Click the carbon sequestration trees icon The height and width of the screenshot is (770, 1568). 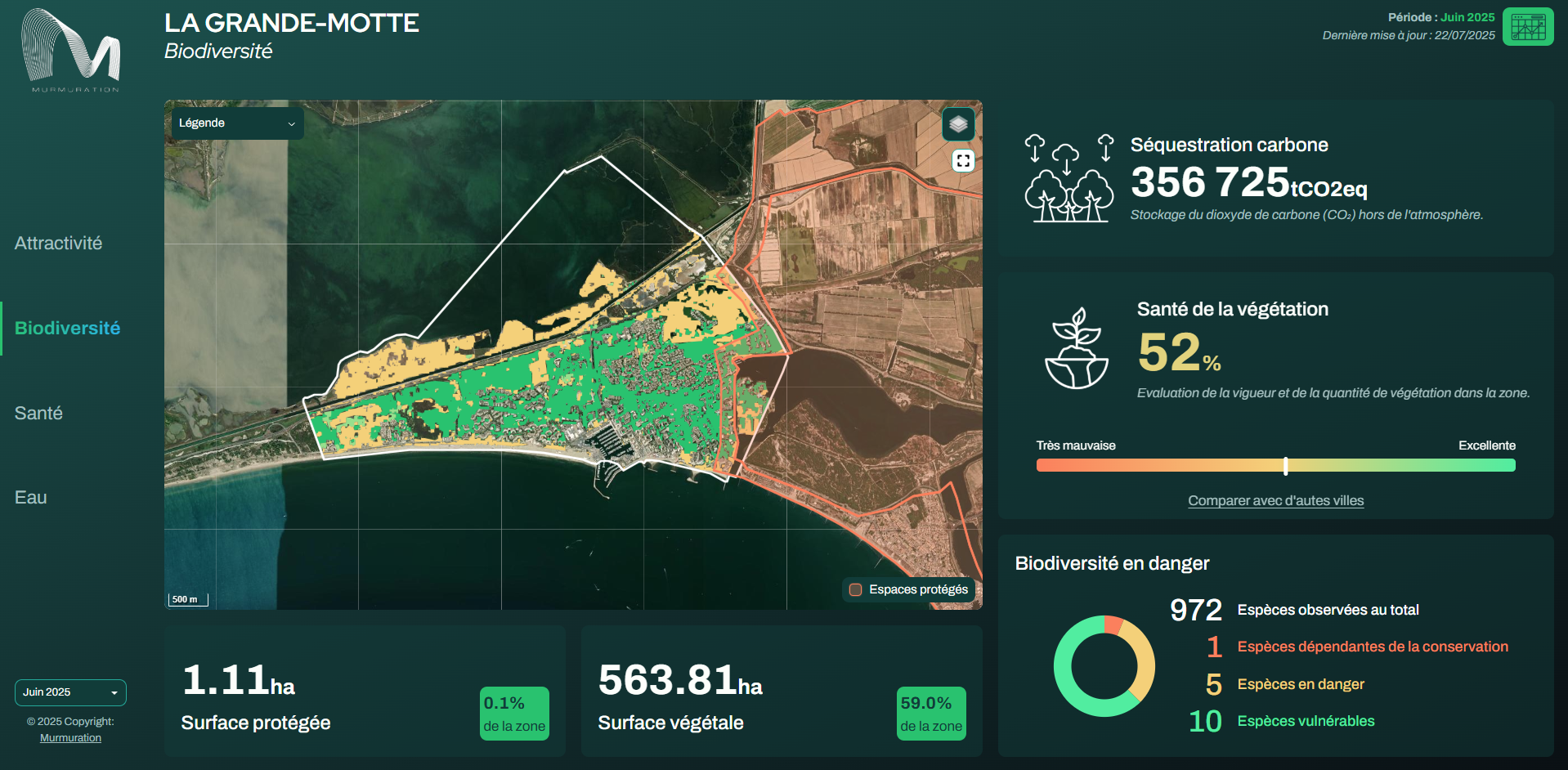pos(1068,178)
